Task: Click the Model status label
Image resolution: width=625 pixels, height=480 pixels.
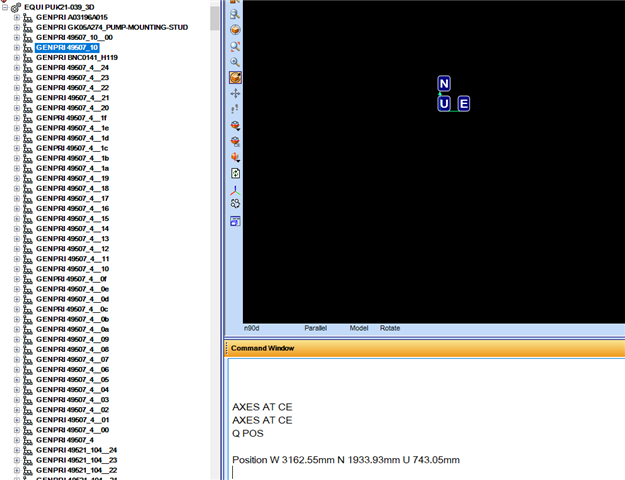Action: (x=359, y=328)
